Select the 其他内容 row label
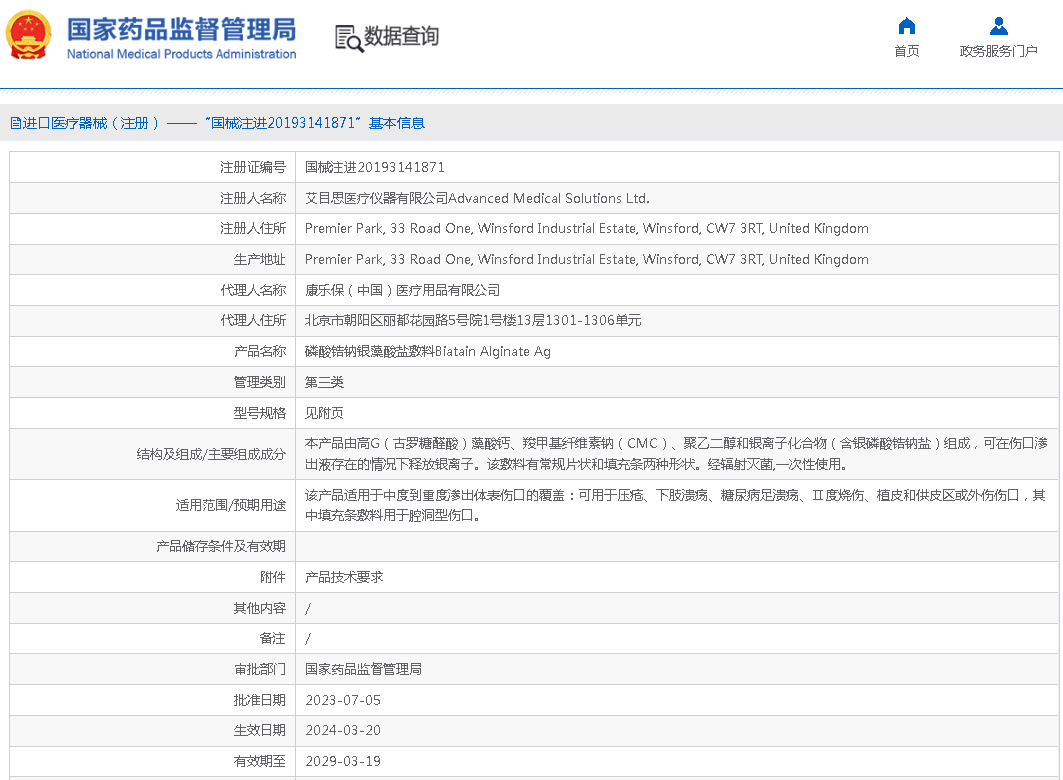1063x780 pixels. (260, 609)
